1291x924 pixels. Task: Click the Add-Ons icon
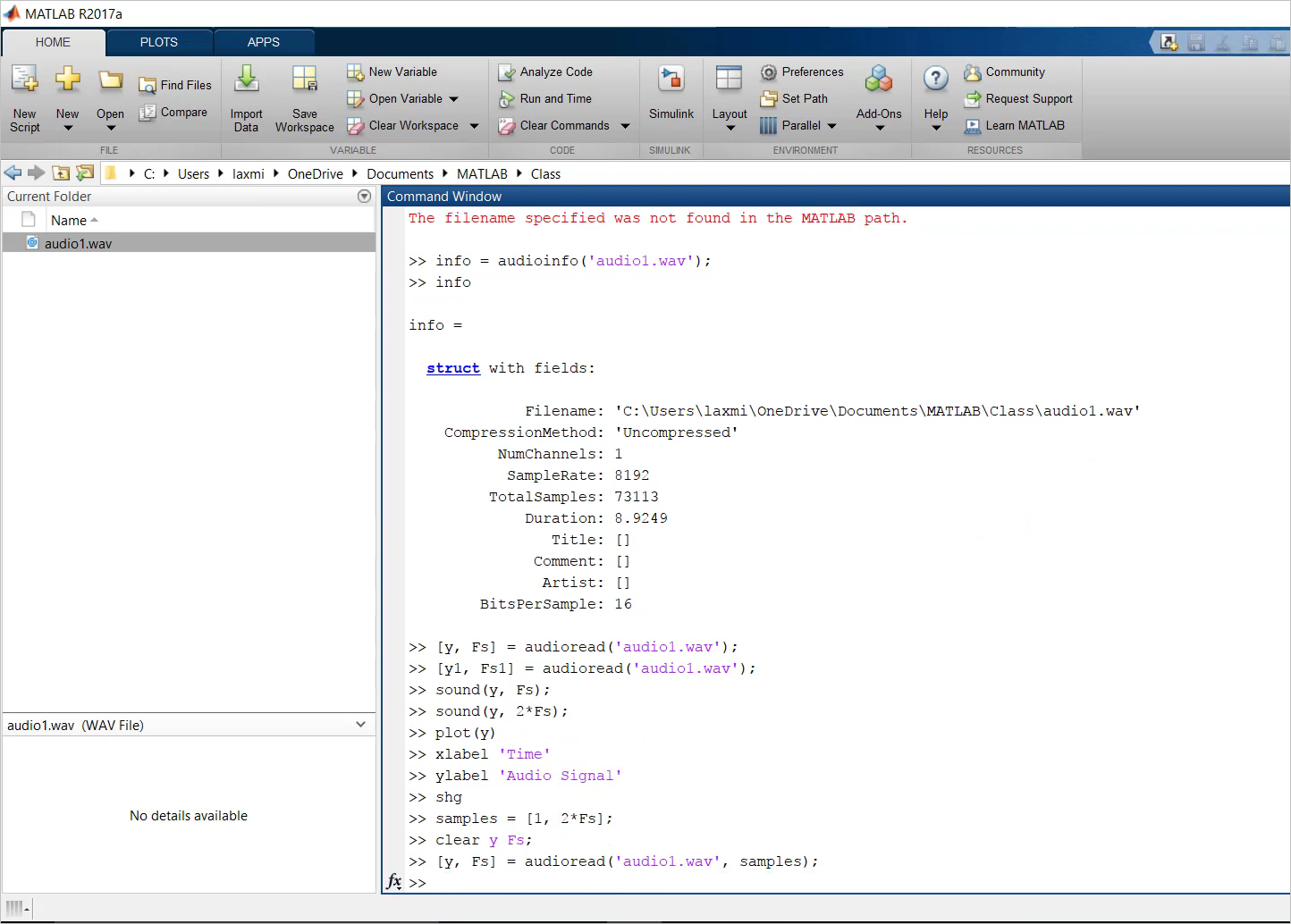[x=879, y=80]
